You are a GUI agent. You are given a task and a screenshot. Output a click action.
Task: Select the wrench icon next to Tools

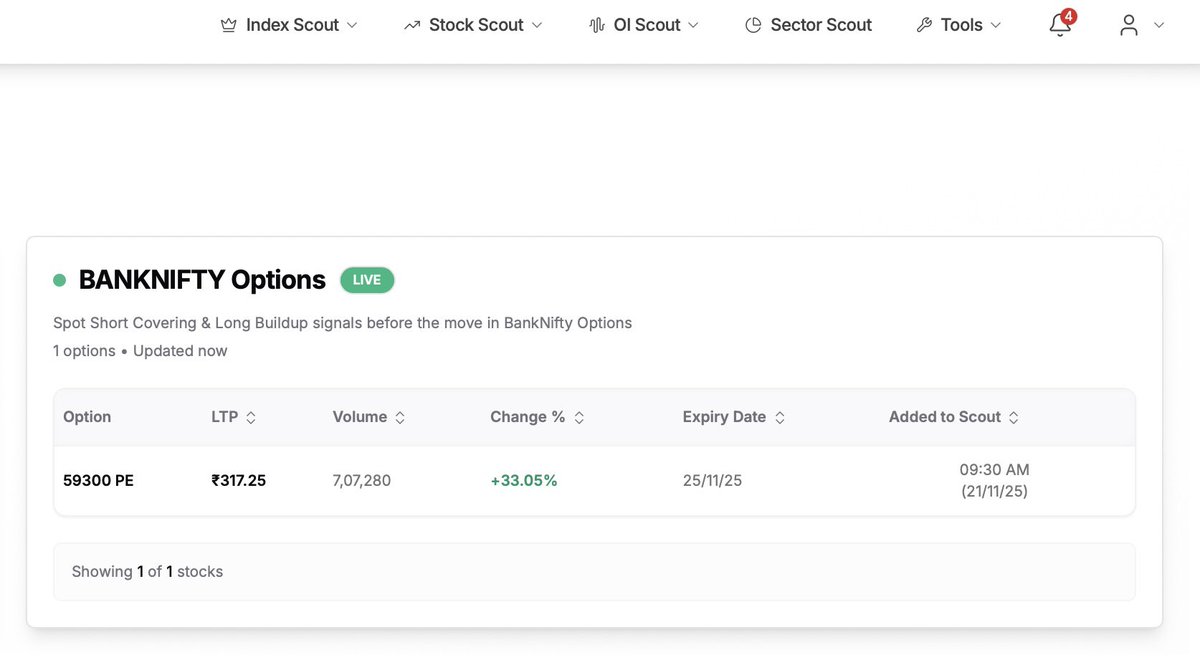(x=923, y=24)
